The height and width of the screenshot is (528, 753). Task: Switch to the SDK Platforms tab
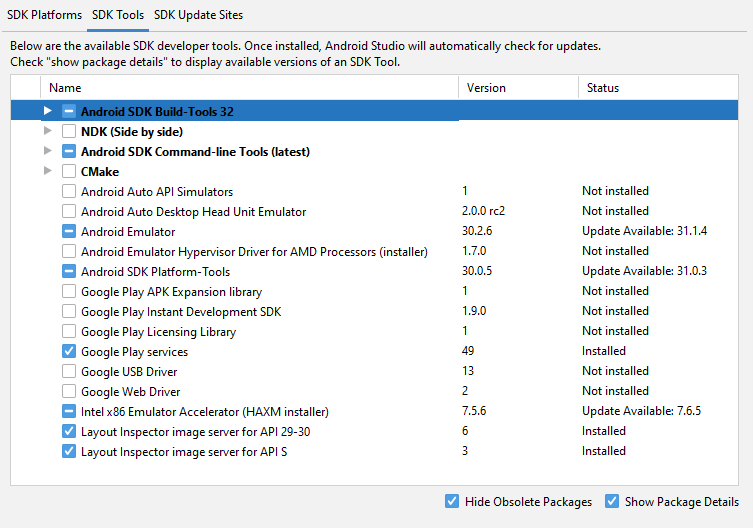click(44, 15)
